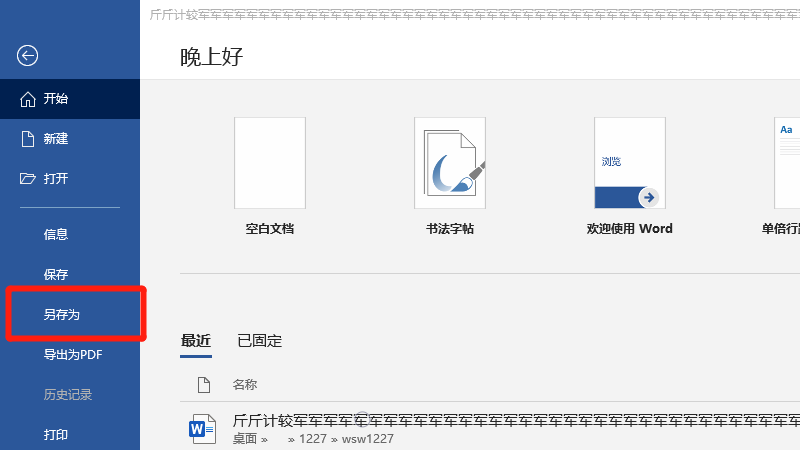Select 保存 in the sidebar
800x450 pixels.
click(56, 274)
